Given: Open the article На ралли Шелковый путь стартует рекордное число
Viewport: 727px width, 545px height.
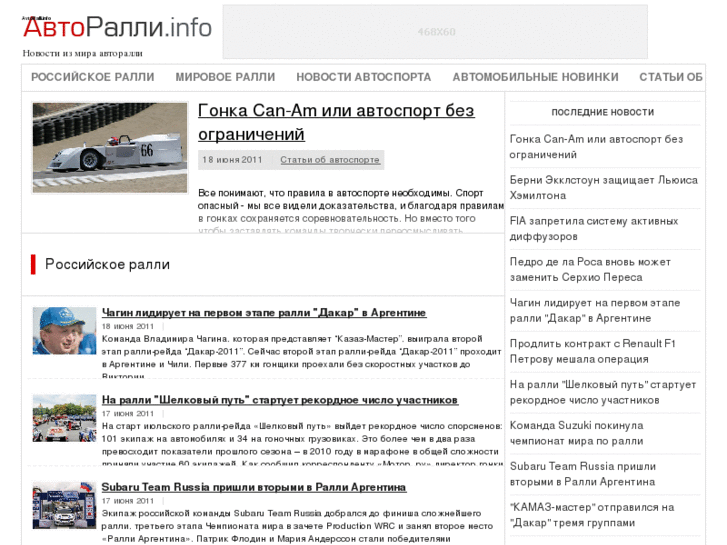Looking at the screenshot, I should click(280, 400).
